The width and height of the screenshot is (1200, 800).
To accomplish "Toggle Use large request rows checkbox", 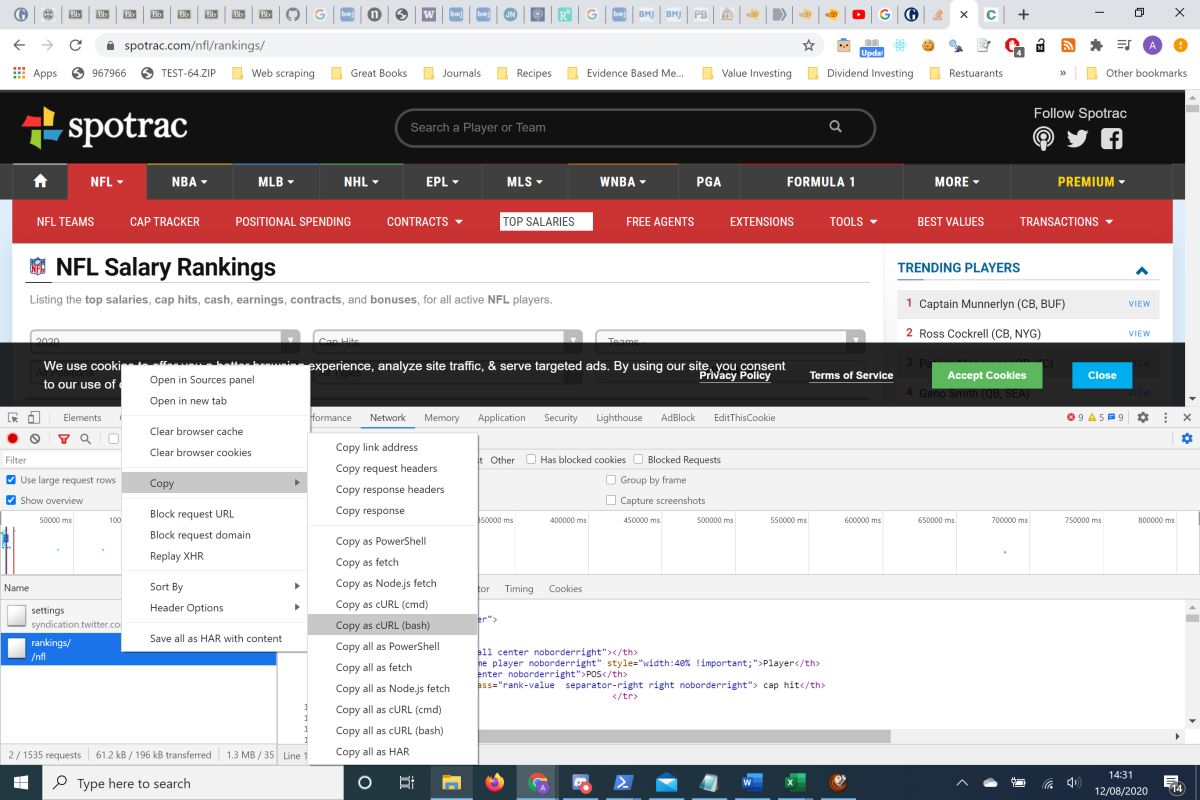I will pos(11,480).
